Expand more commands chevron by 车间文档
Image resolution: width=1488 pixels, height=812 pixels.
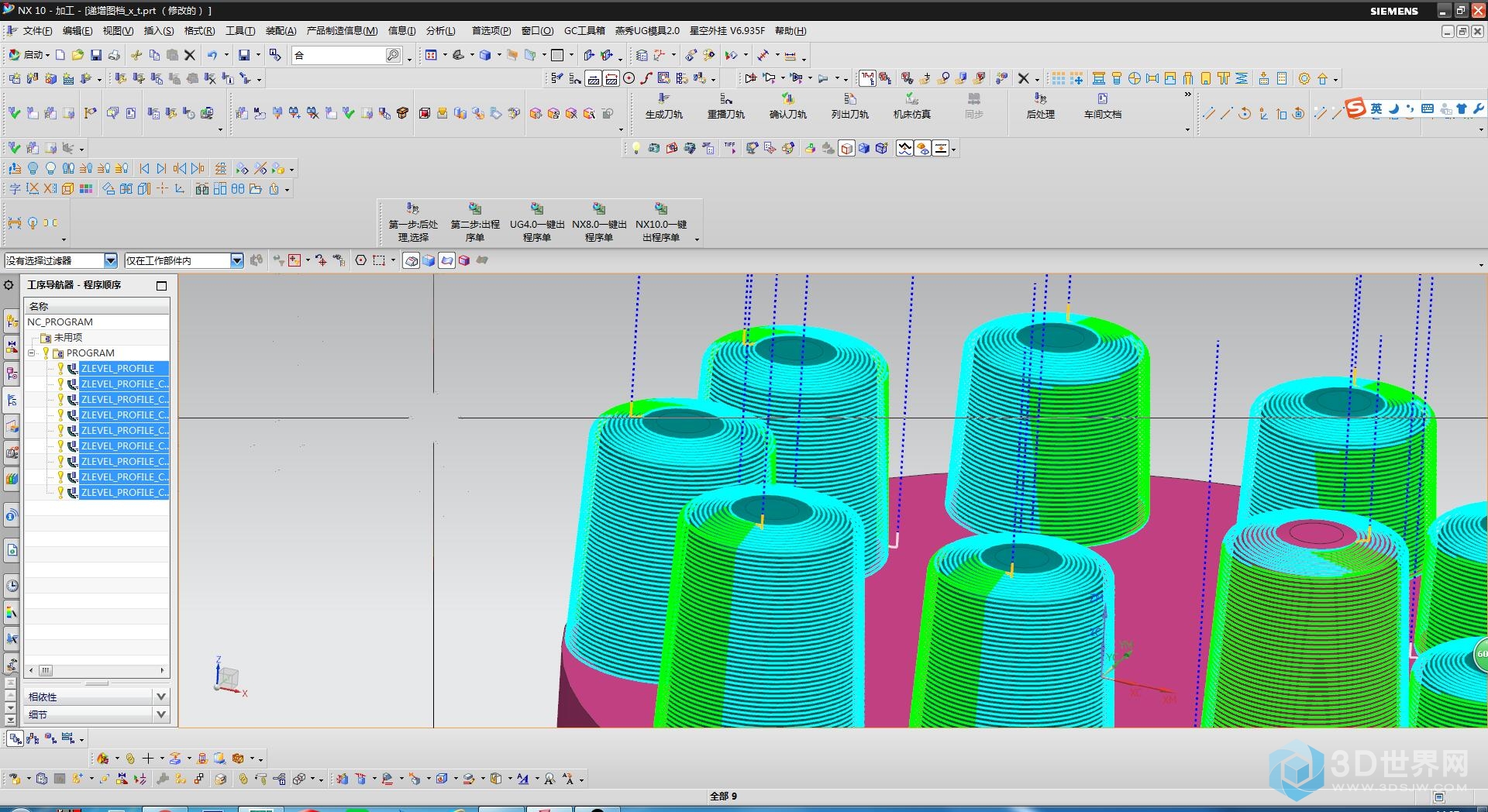[x=1187, y=95]
